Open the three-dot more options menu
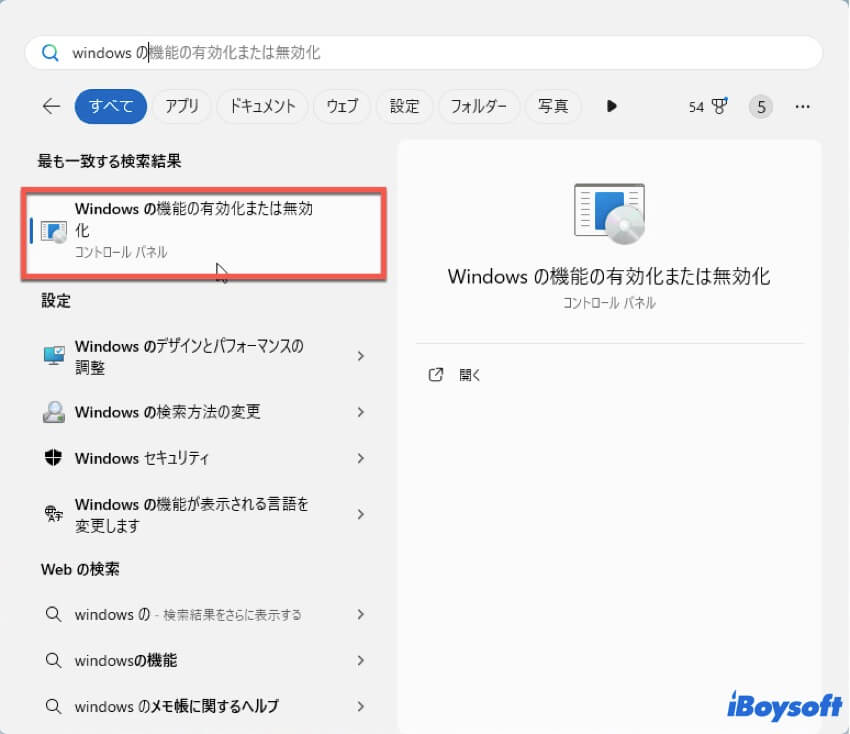The height and width of the screenshot is (734, 850). pos(802,106)
